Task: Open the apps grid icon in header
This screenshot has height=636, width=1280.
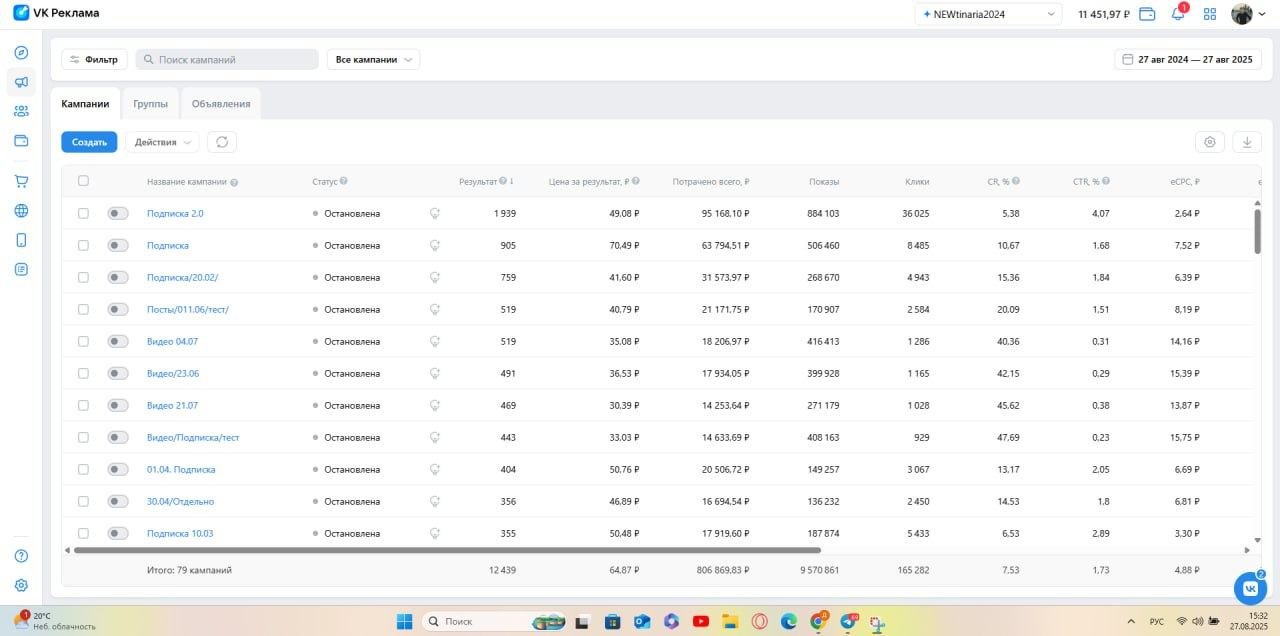Action: click(1210, 14)
